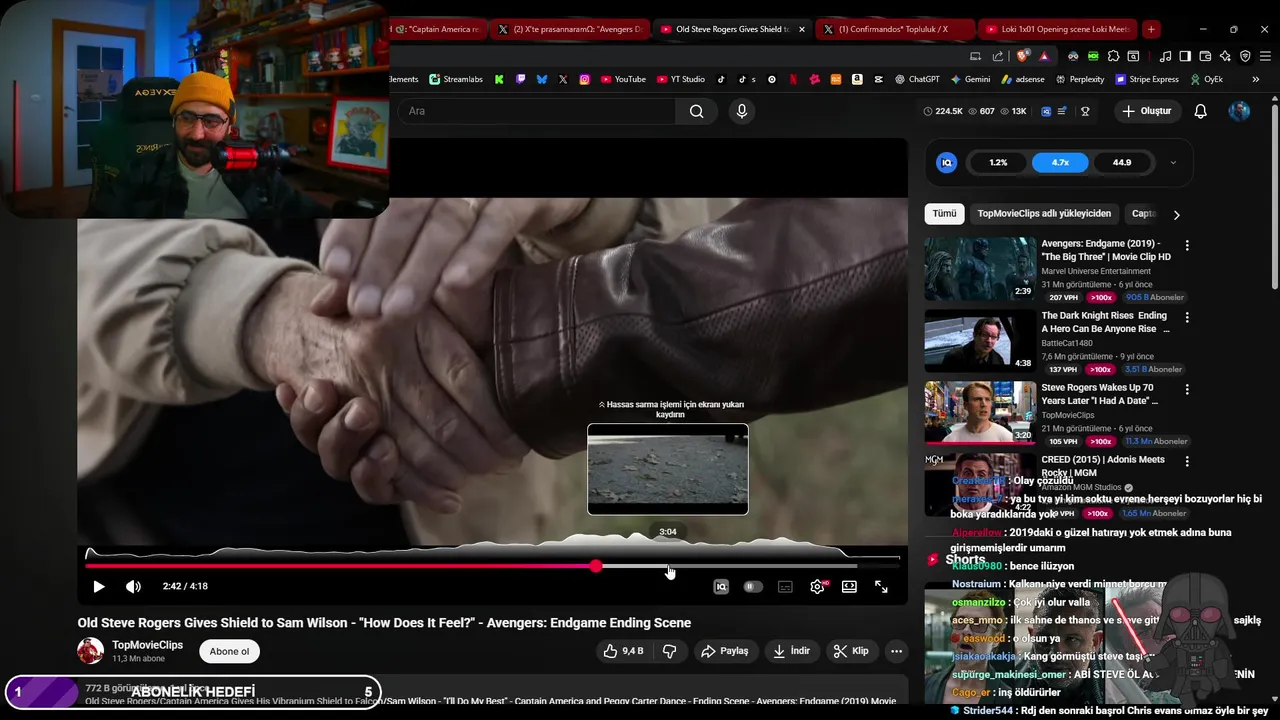Viewport: 1280px width, 720px height.
Task: Seek to 3:04 on the video progress bar
Action: [668, 566]
